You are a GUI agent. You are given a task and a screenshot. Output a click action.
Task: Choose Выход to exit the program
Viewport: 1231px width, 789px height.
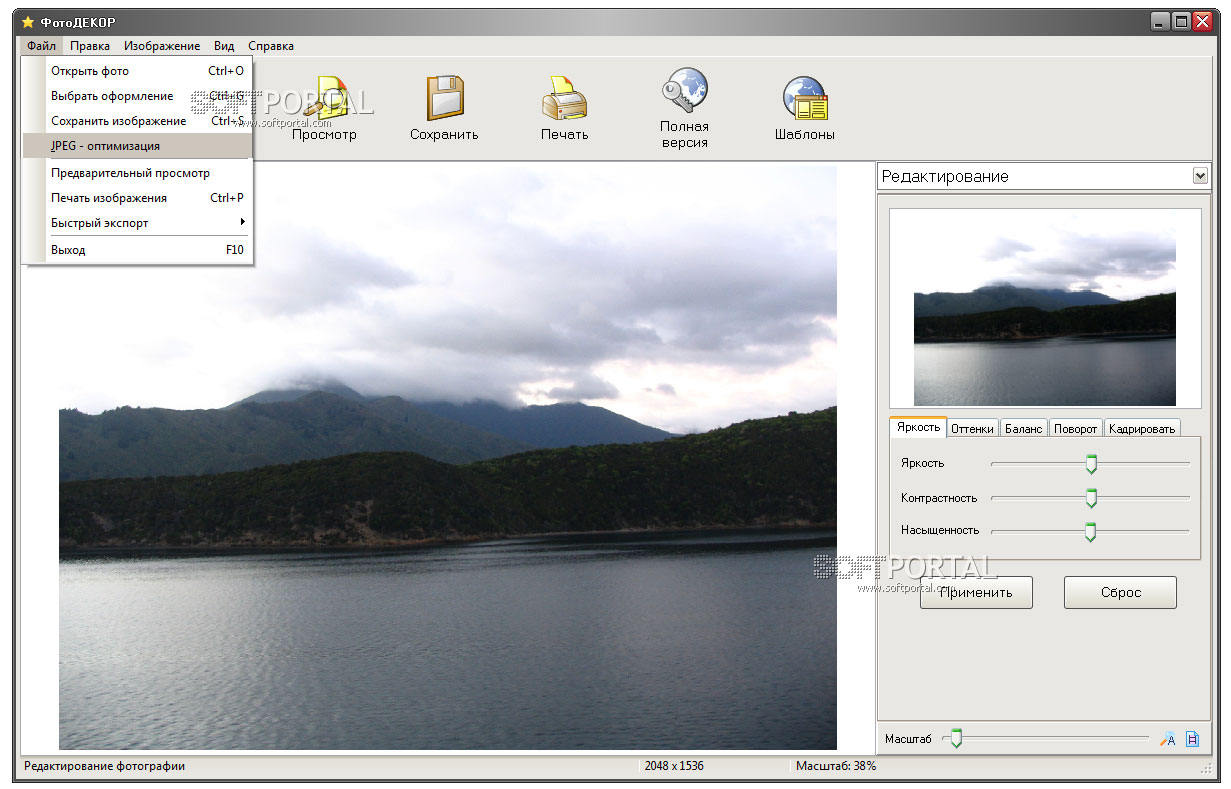point(137,250)
